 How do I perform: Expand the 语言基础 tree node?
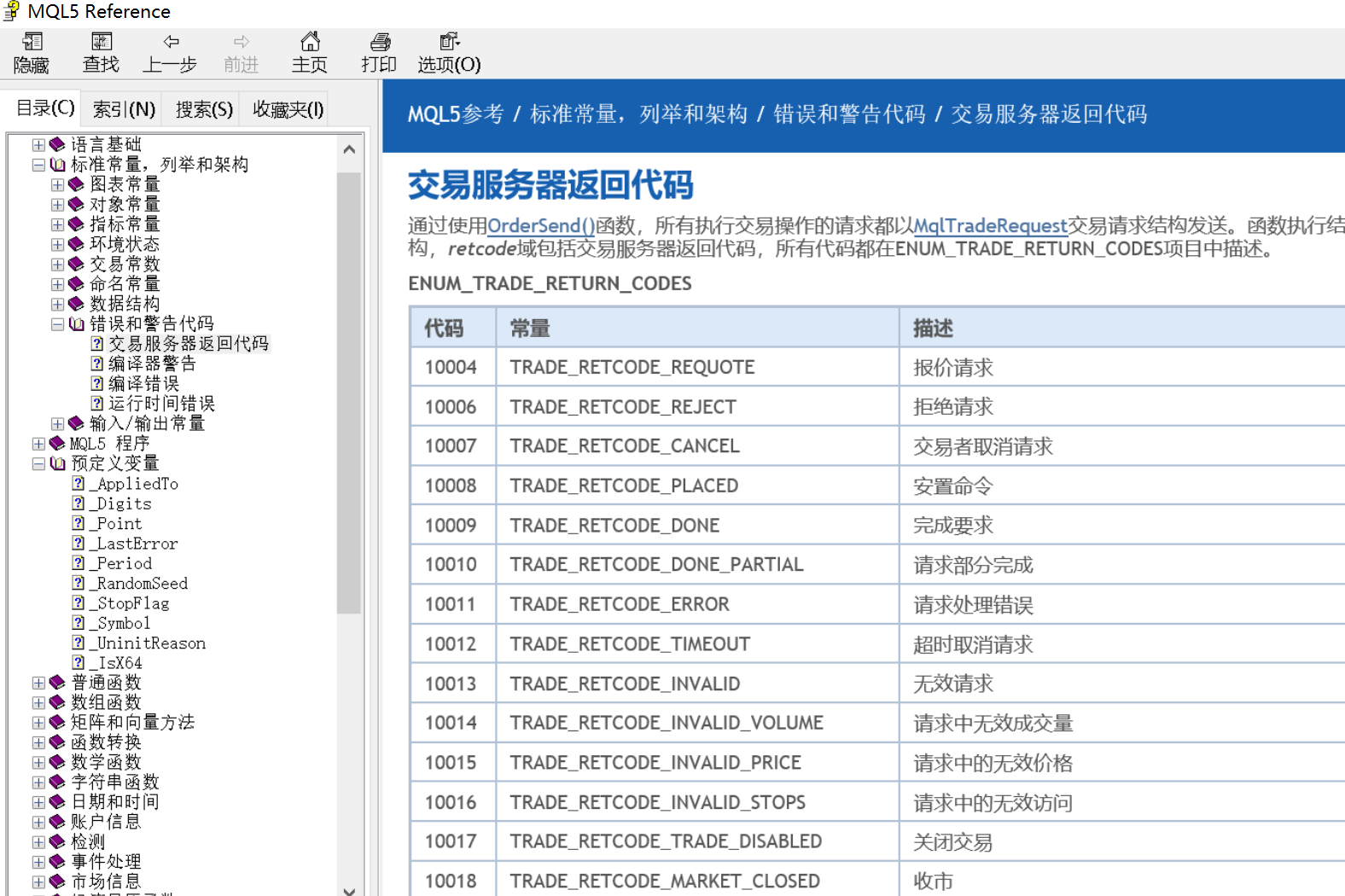click(x=38, y=144)
